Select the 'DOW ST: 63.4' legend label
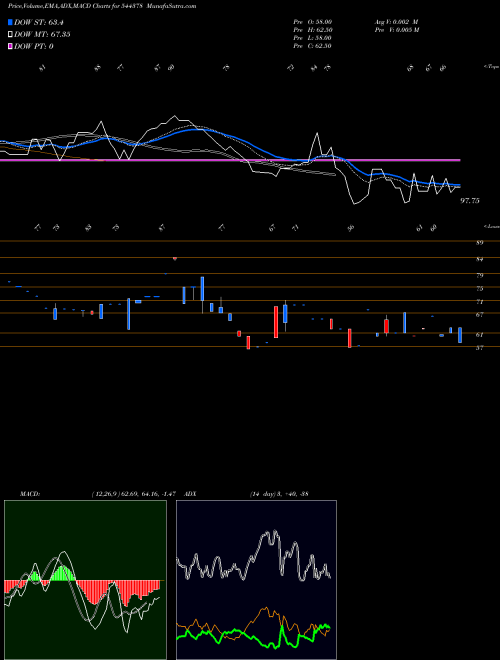The height and width of the screenshot is (660, 500). click(x=38, y=22)
